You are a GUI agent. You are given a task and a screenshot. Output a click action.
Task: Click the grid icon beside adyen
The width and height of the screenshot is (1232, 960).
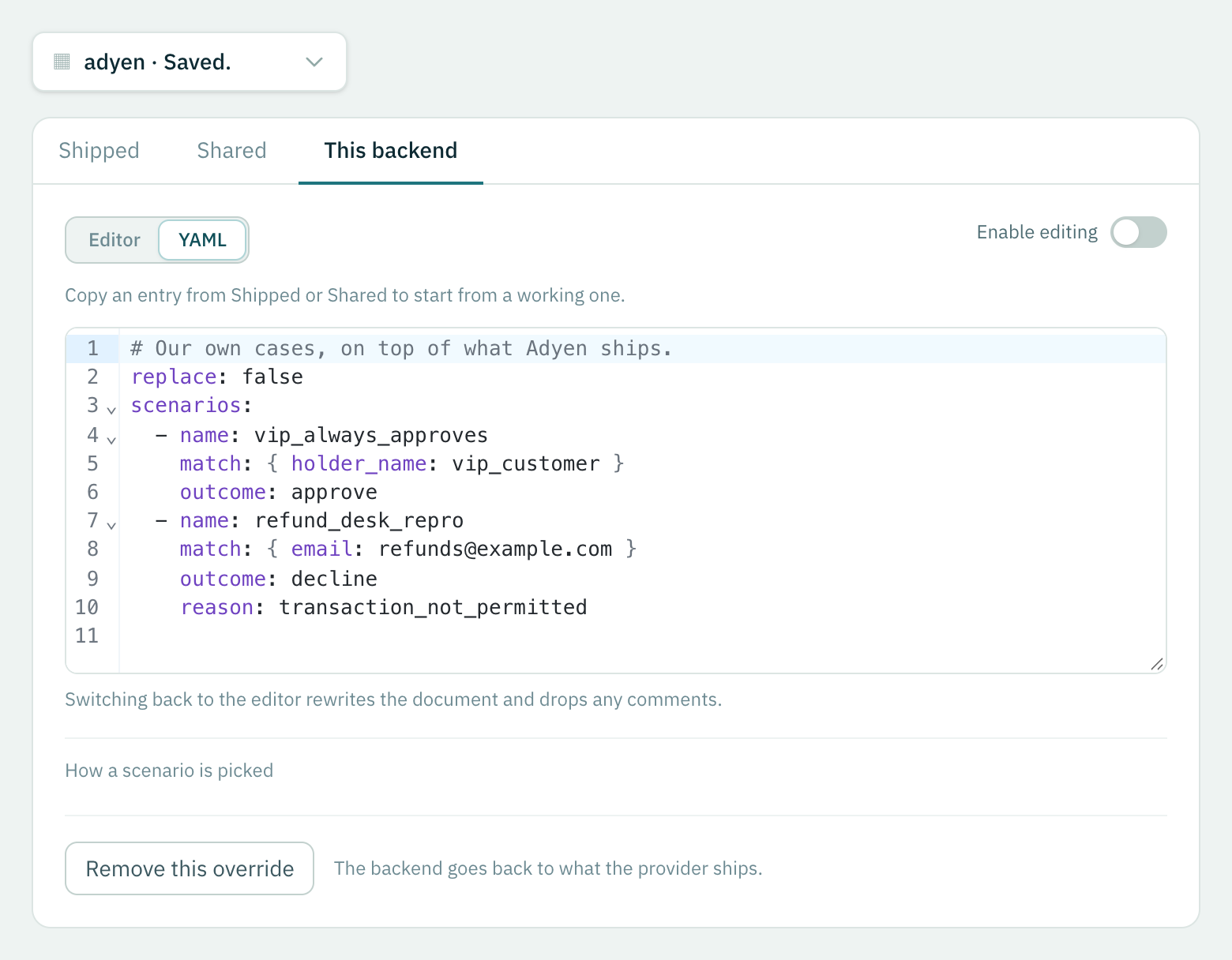[x=62, y=62]
